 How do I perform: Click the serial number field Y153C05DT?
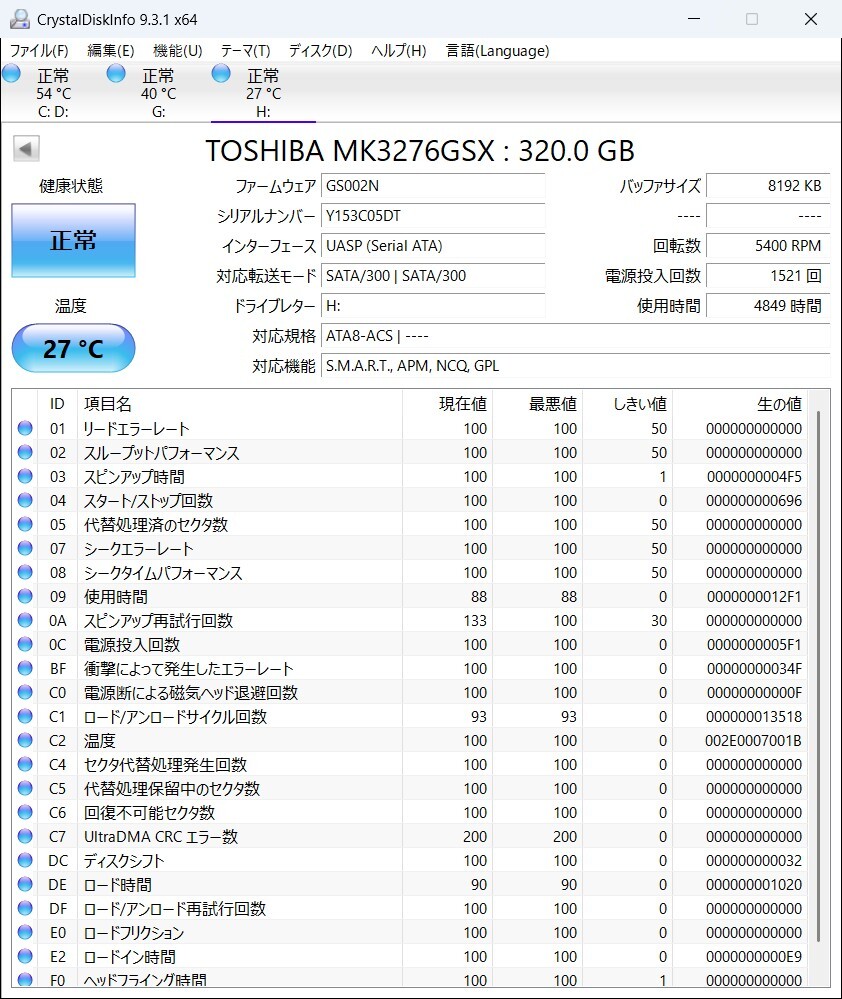[x=433, y=215]
